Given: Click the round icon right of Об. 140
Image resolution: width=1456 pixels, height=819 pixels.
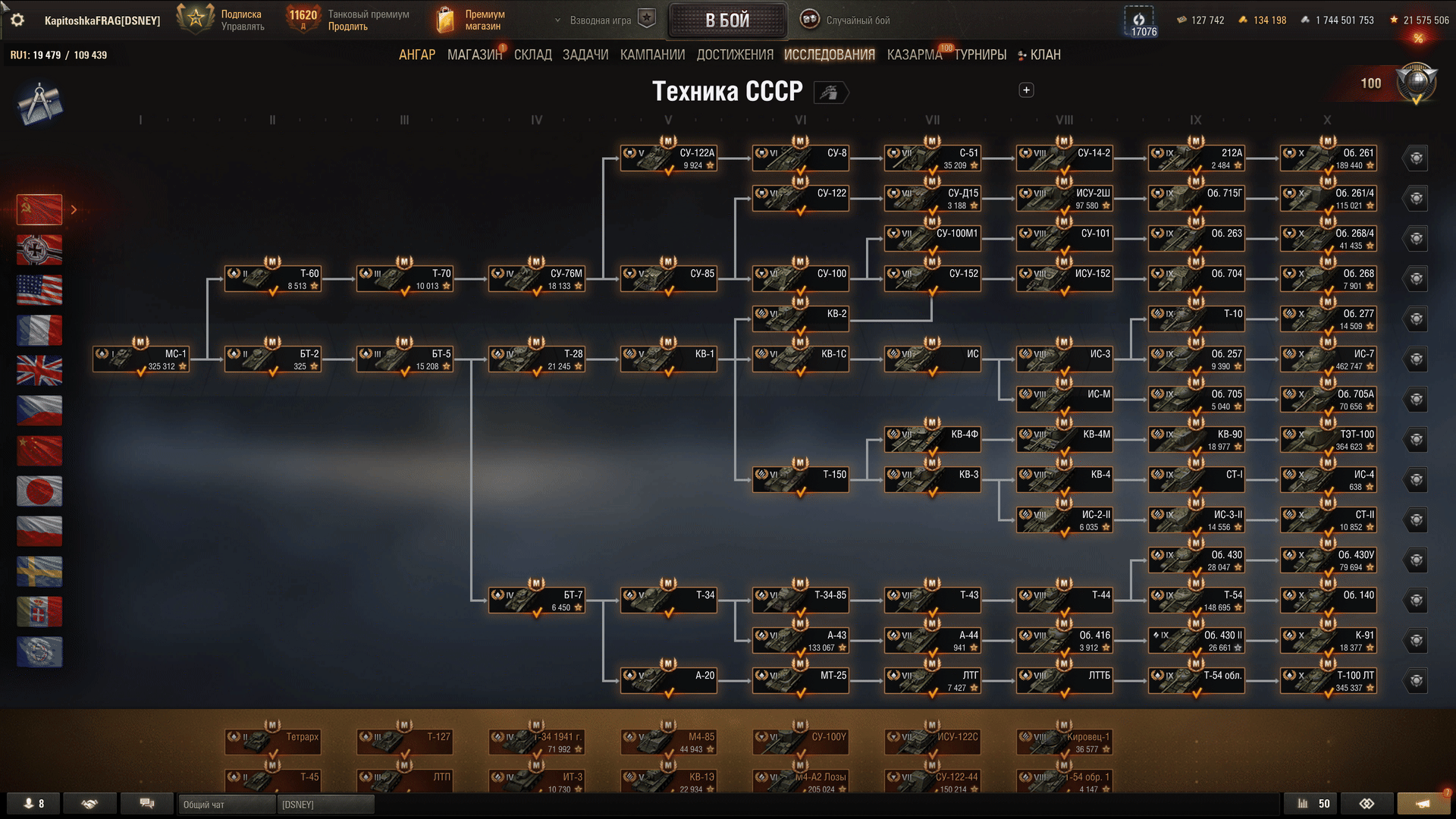Looking at the screenshot, I should [x=1416, y=601].
